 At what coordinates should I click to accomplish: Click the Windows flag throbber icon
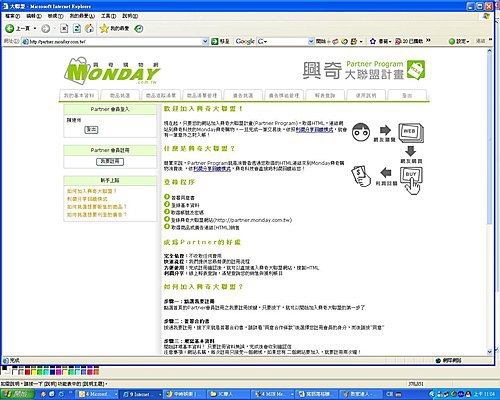(487, 16)
